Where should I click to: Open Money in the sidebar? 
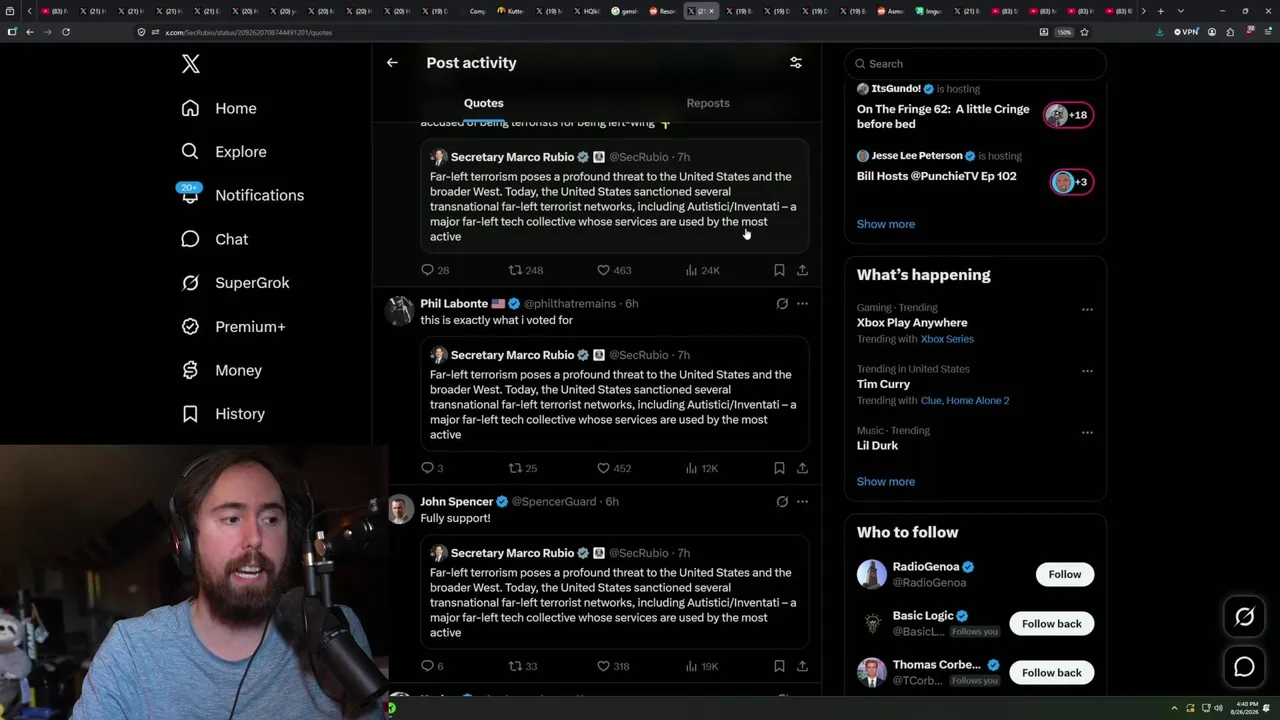221,370
